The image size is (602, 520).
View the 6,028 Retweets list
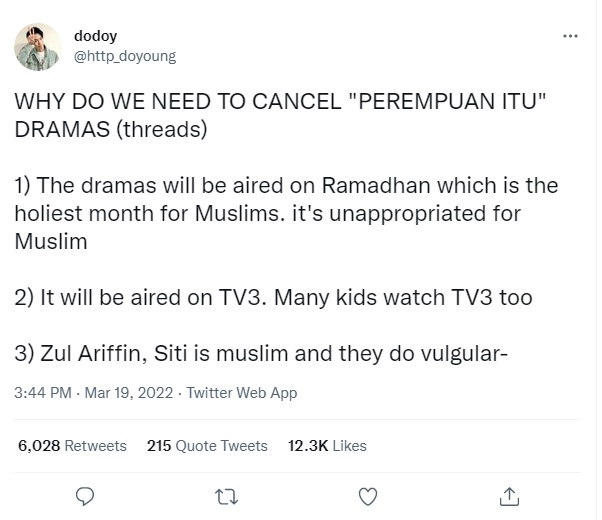coord(72,445)
